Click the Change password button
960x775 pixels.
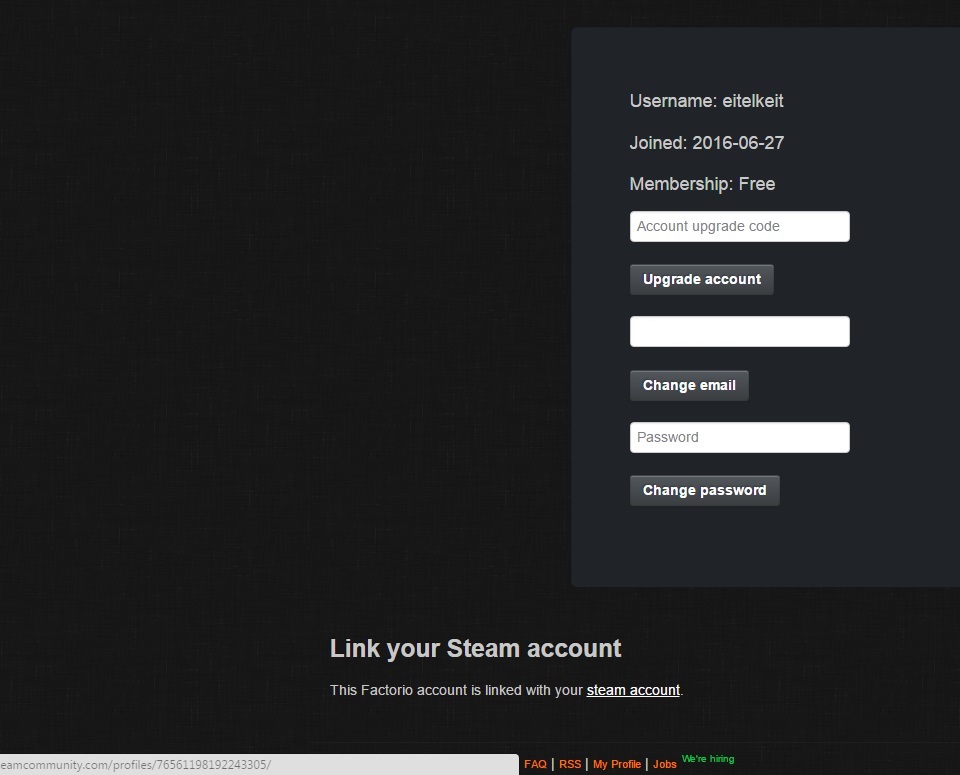(705, 491)
